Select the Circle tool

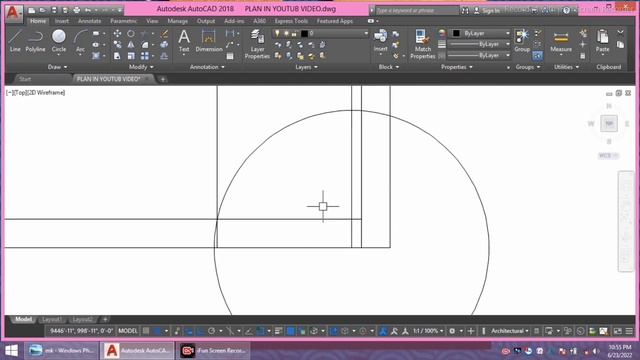tap(59, 41)
